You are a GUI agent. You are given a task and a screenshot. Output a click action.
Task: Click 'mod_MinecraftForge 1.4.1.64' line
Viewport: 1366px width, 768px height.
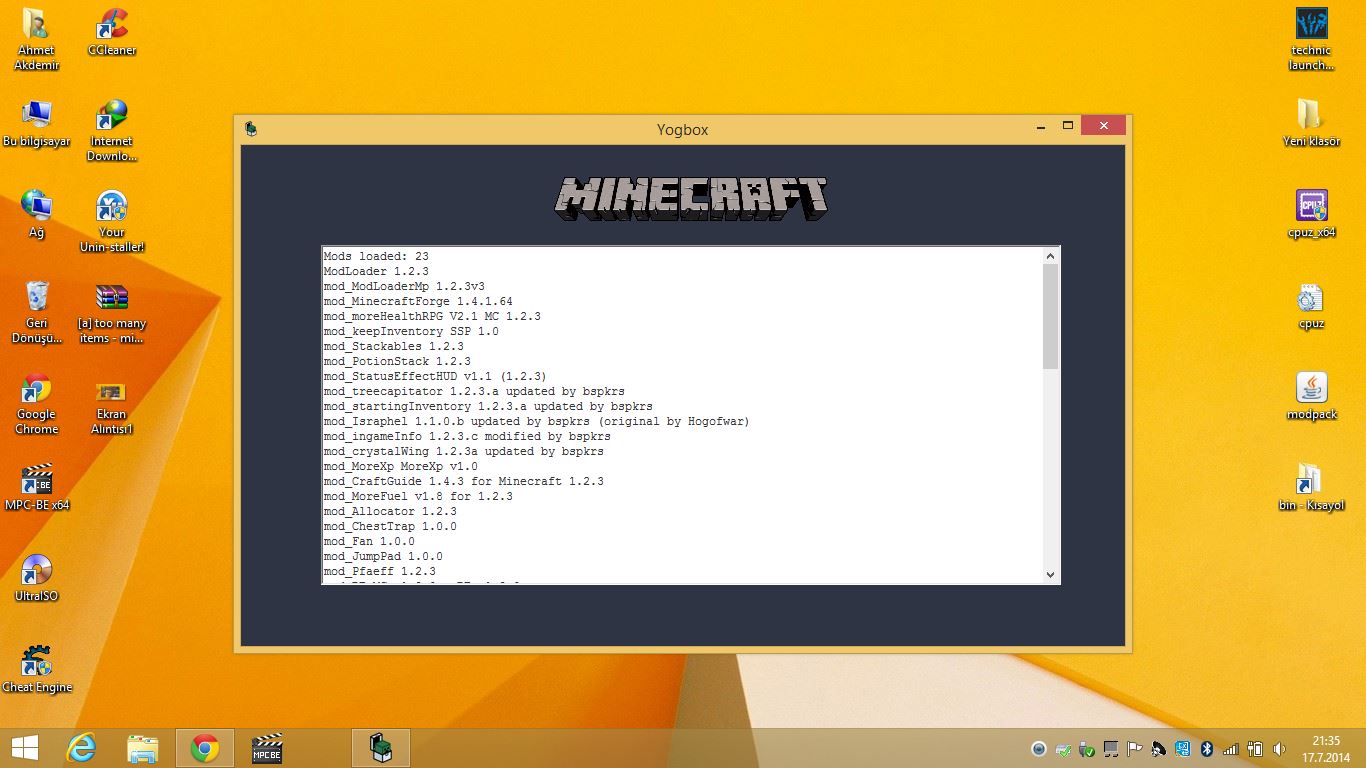click(418, 301)
